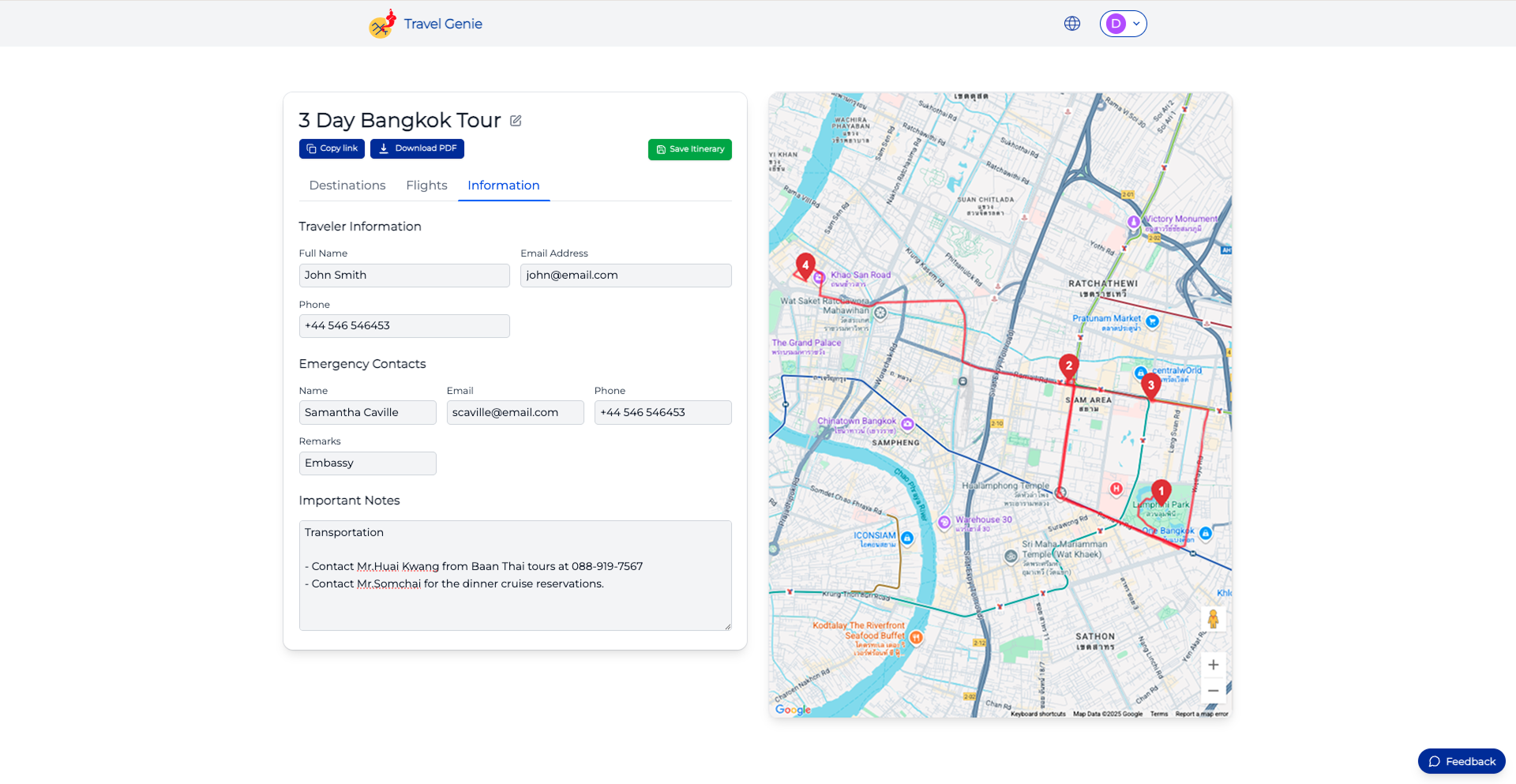
Task: Click emergency contact Phone field
Action: [662, 412]
